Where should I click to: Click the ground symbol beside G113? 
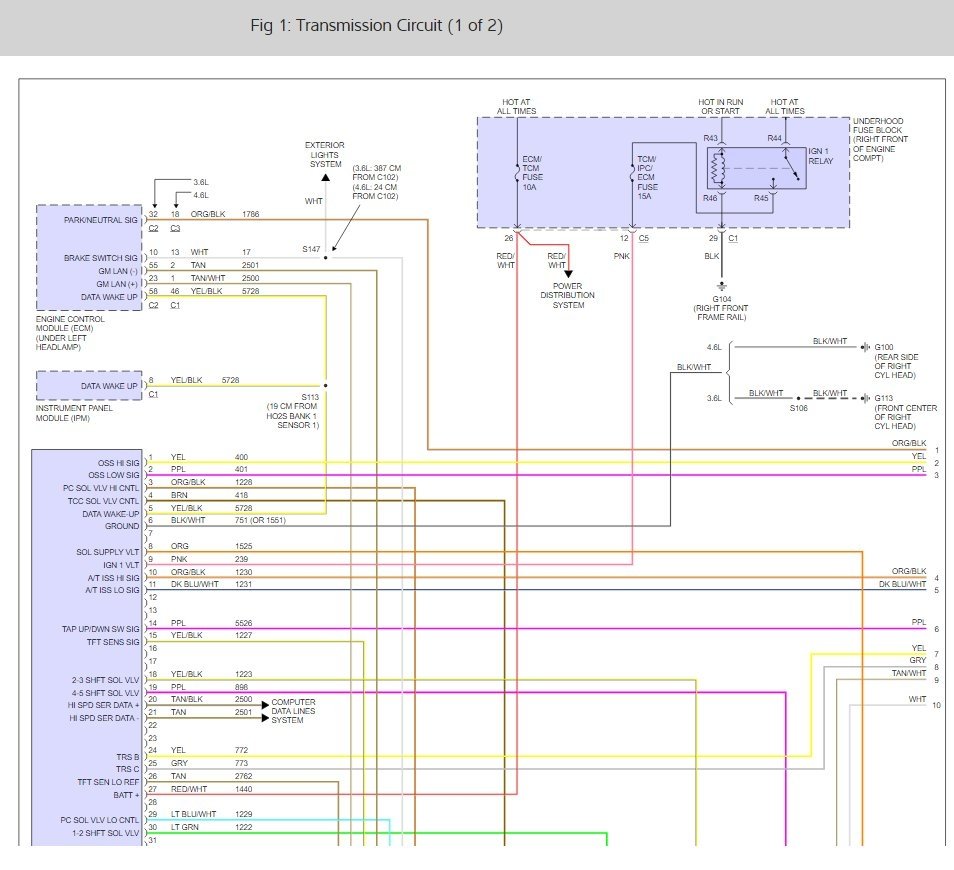pyautogui.click(x=865, y=398)
